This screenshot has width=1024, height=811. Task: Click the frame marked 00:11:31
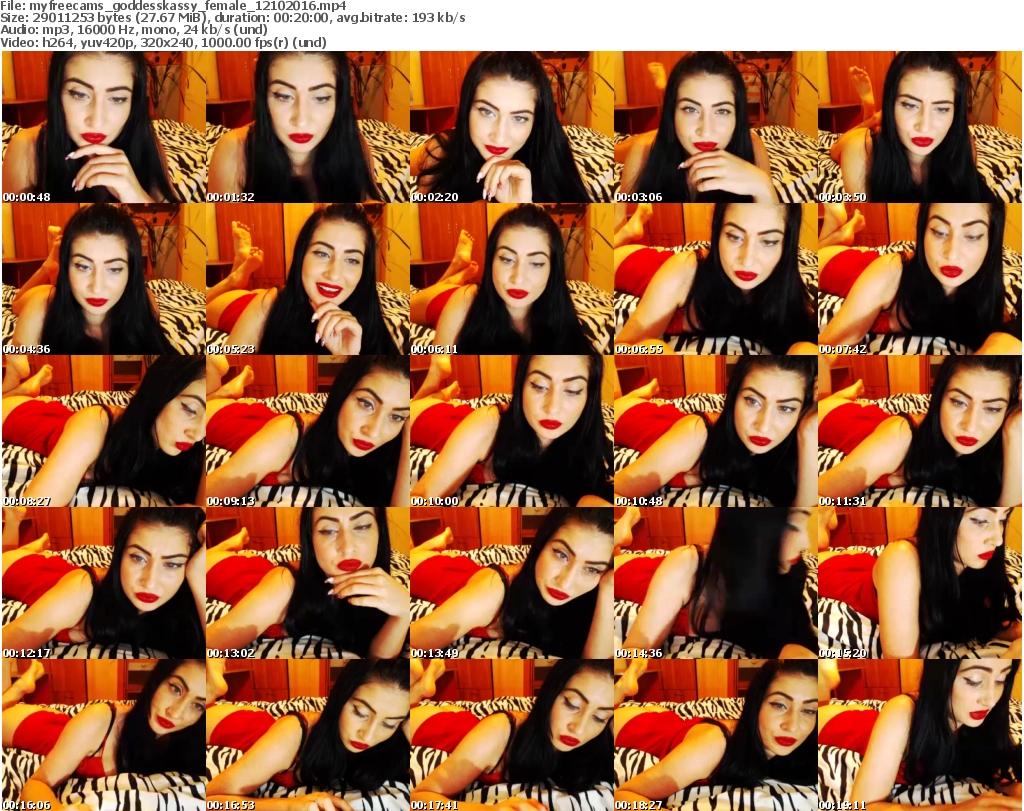919,431
